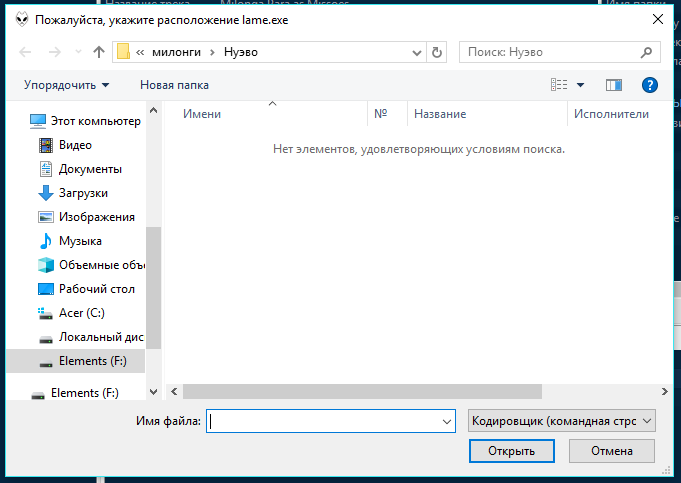Select Музыка folder in sidebar
The image size is (681, 483).
80,241
